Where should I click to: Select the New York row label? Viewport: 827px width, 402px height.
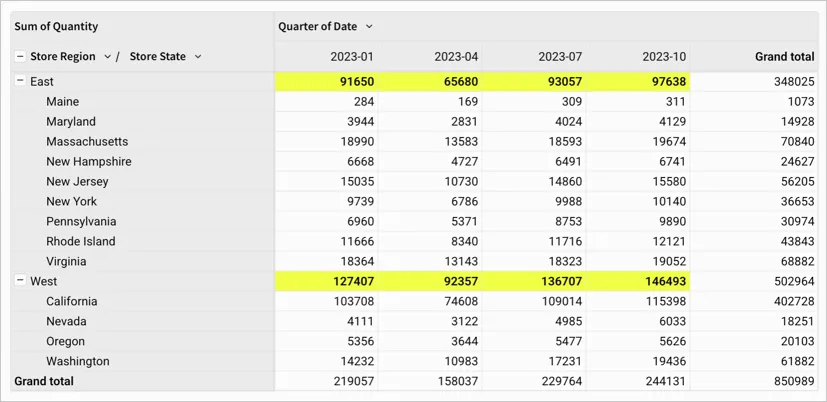pyautogui.click(x=72, y=201)
